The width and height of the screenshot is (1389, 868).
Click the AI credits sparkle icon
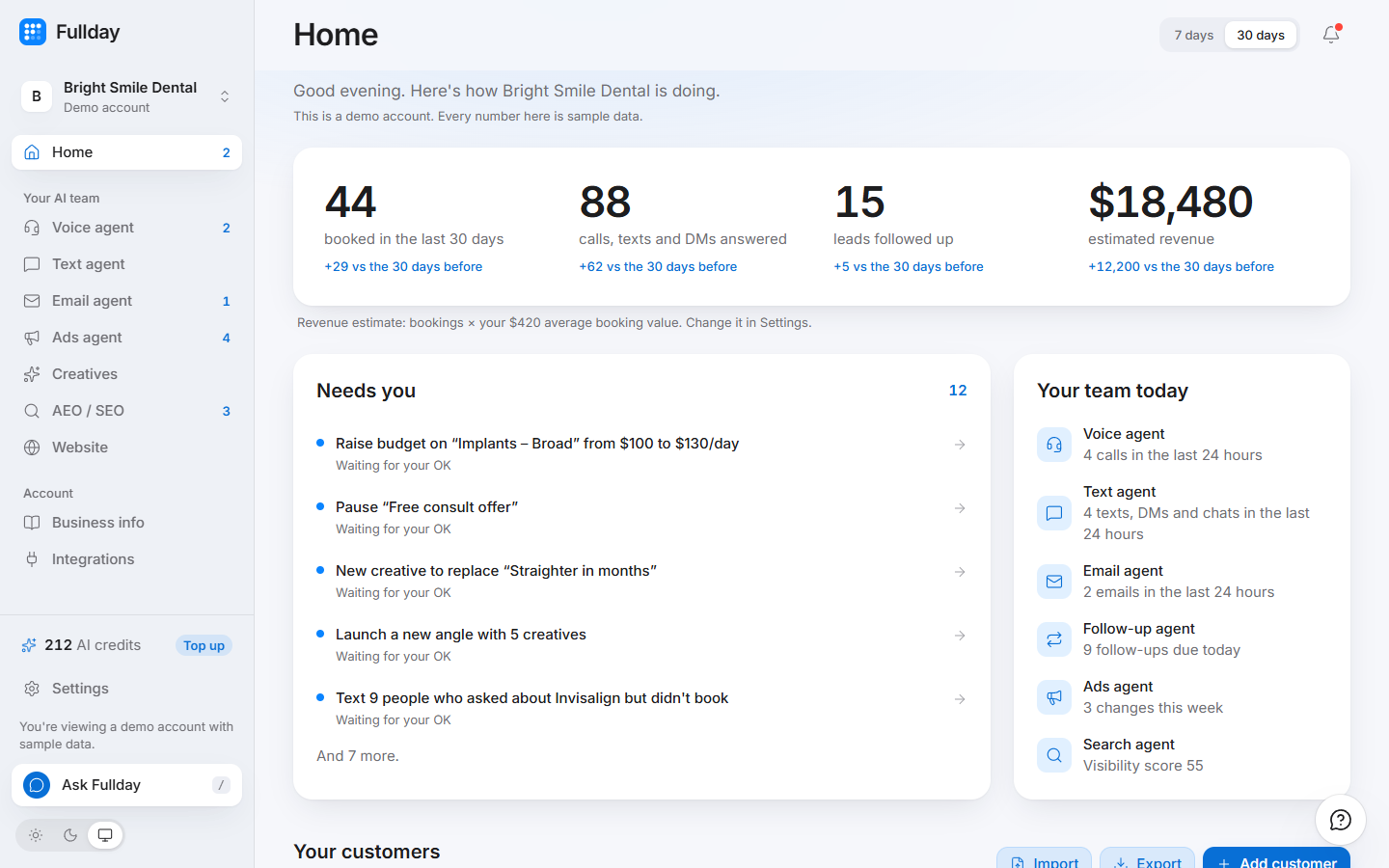coord(29,645)
